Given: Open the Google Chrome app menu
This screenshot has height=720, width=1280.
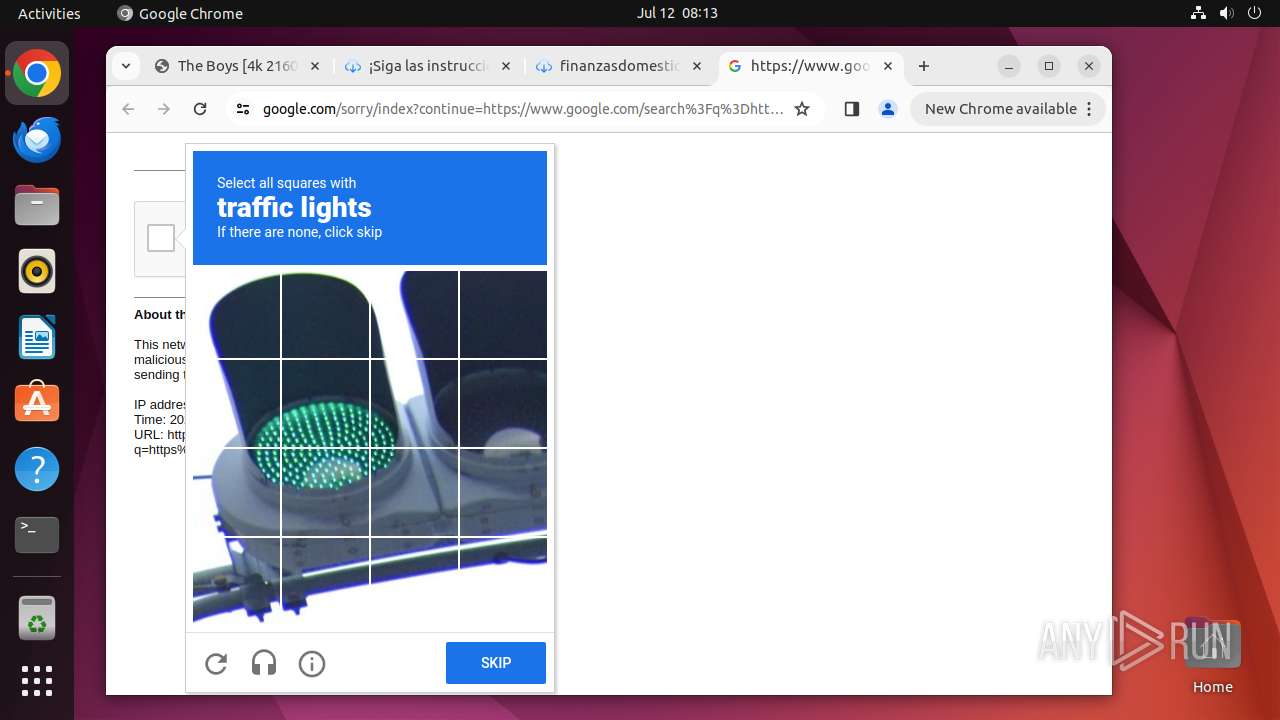Looking at the screenshot, I should coord(180,13).
